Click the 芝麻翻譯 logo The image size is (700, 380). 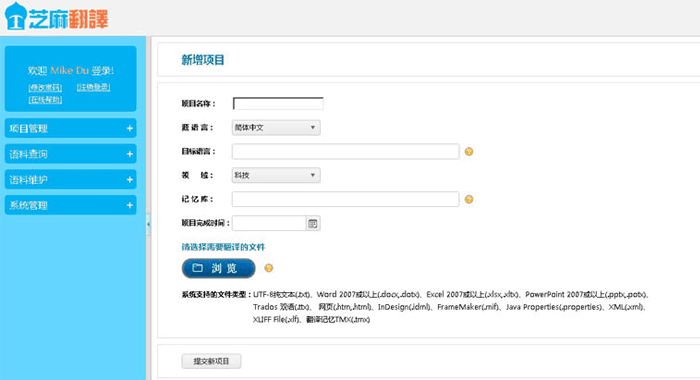[56, 17]
